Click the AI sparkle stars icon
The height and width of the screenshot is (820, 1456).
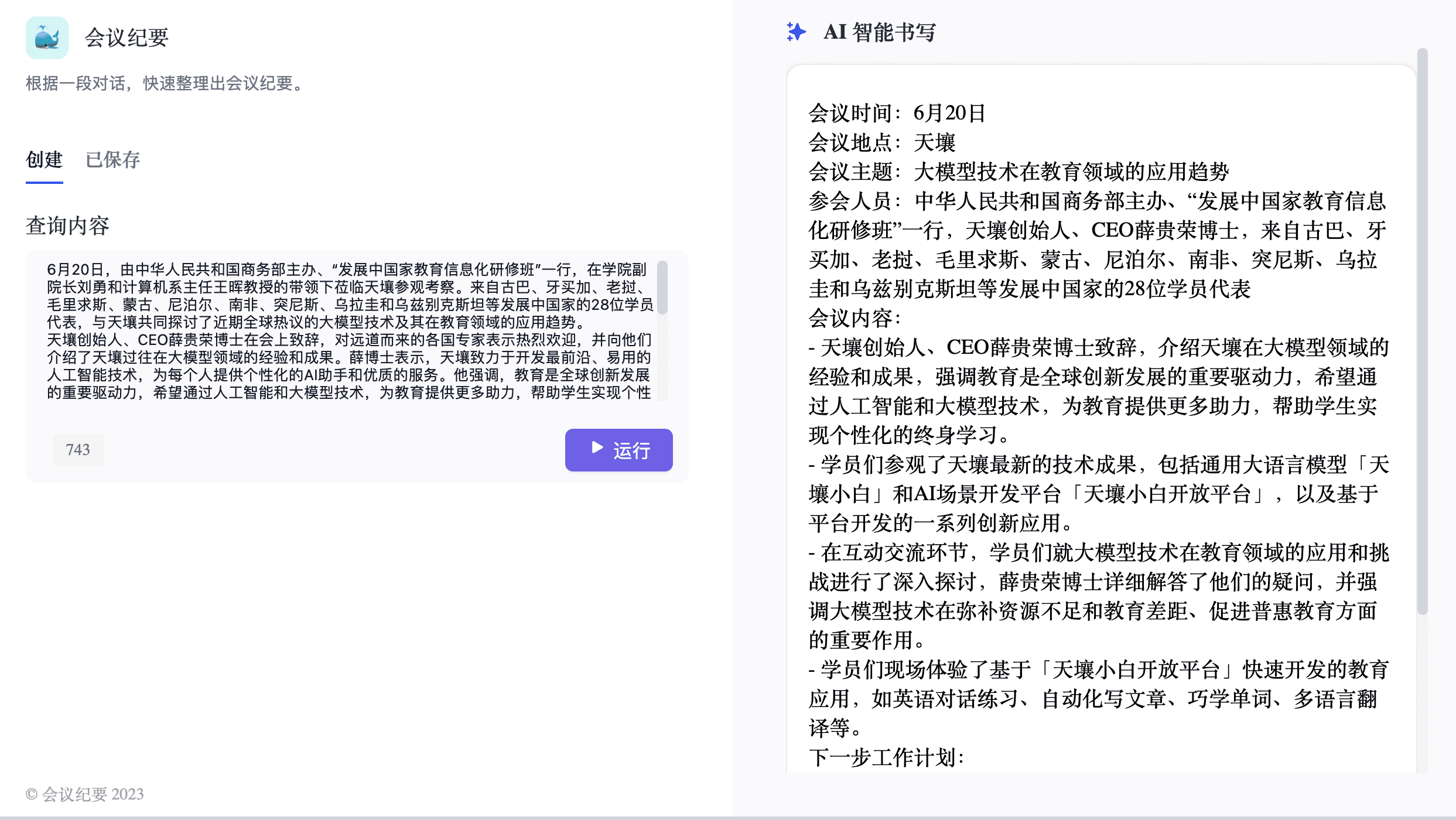coord(796,32)
